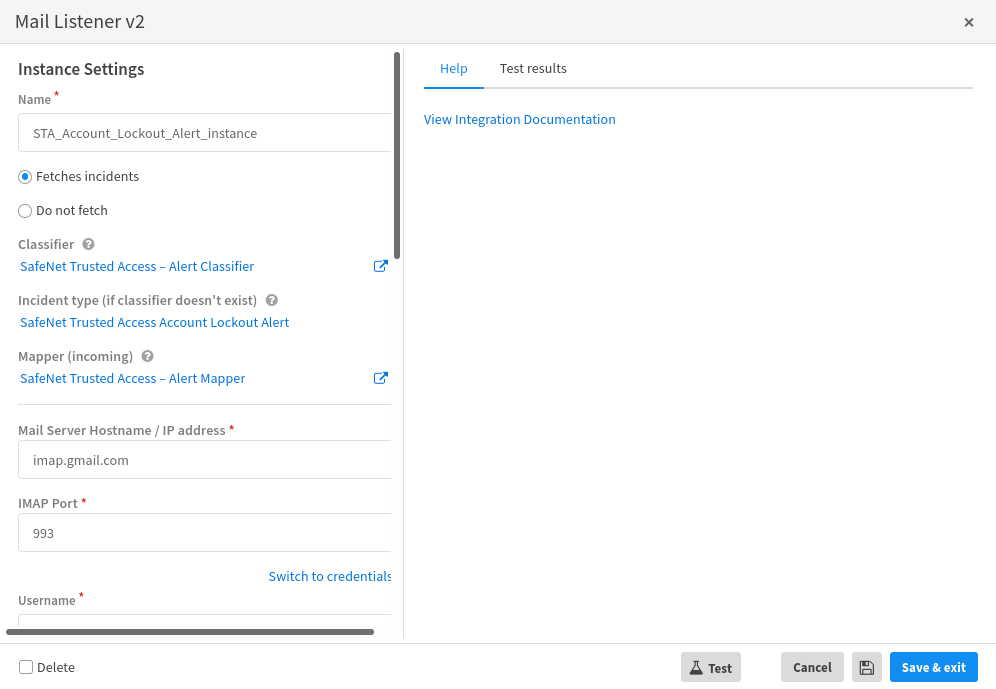Tick the Delete checkbox

pyautogui.click(x=26, y=667)
